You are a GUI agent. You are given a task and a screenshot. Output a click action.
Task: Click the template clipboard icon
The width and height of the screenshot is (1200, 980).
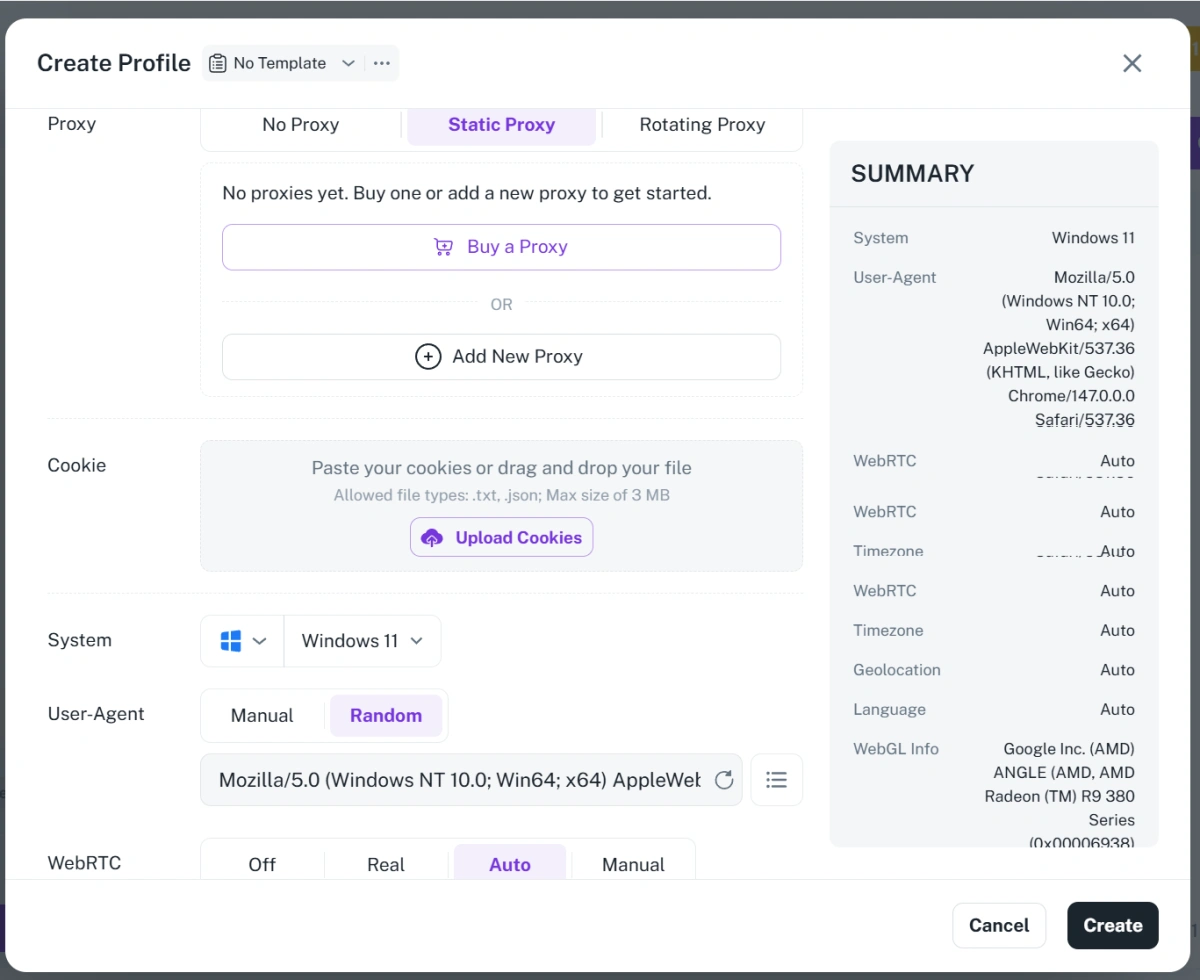pyautogui.click(x=217, y=63)
